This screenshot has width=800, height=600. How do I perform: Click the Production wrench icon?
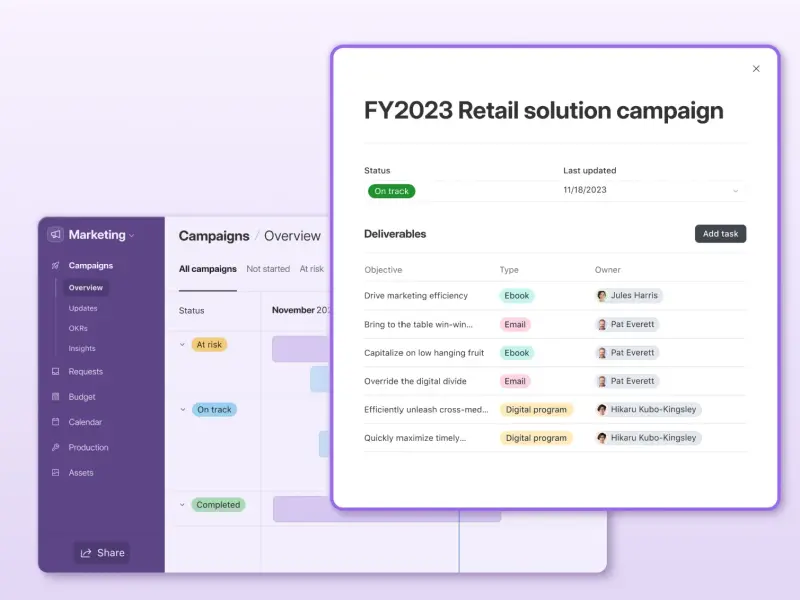tap(56, 447)
